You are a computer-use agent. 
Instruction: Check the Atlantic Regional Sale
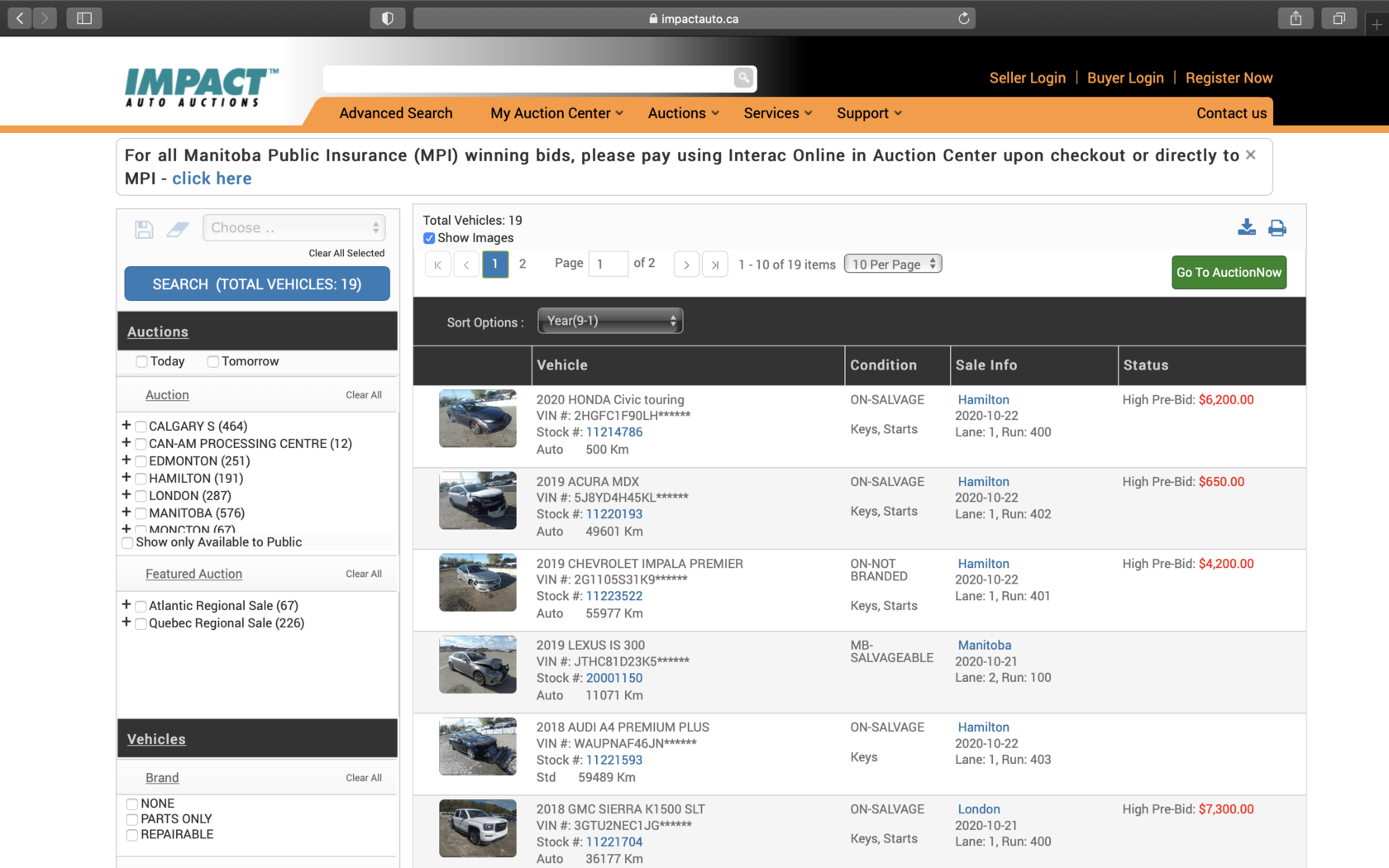pyautogui.click(x=141, y=606)
